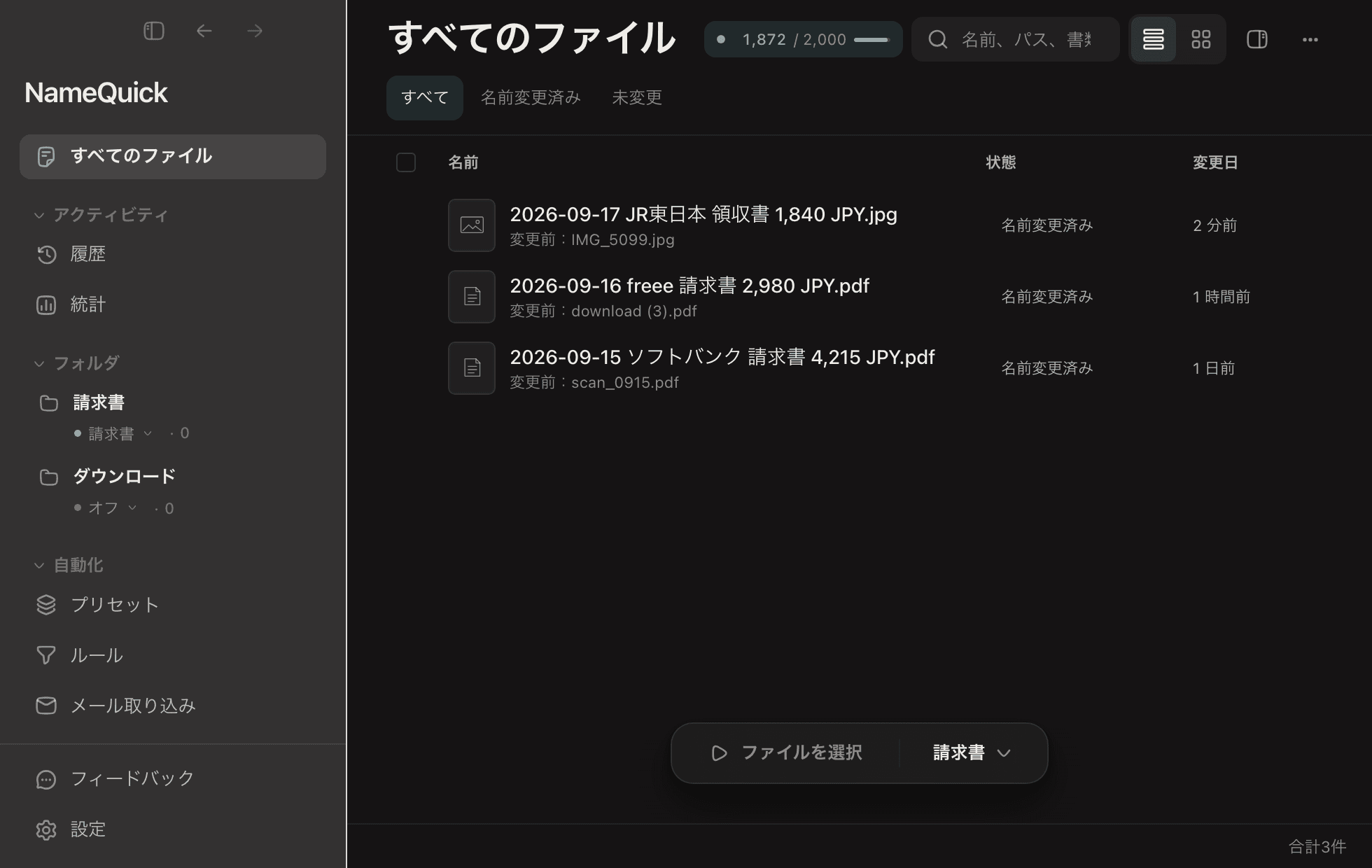Viewport: 1372px width, 868px height.
Task: Collapse the フォルダ section
Action: [x=77, y=363]
